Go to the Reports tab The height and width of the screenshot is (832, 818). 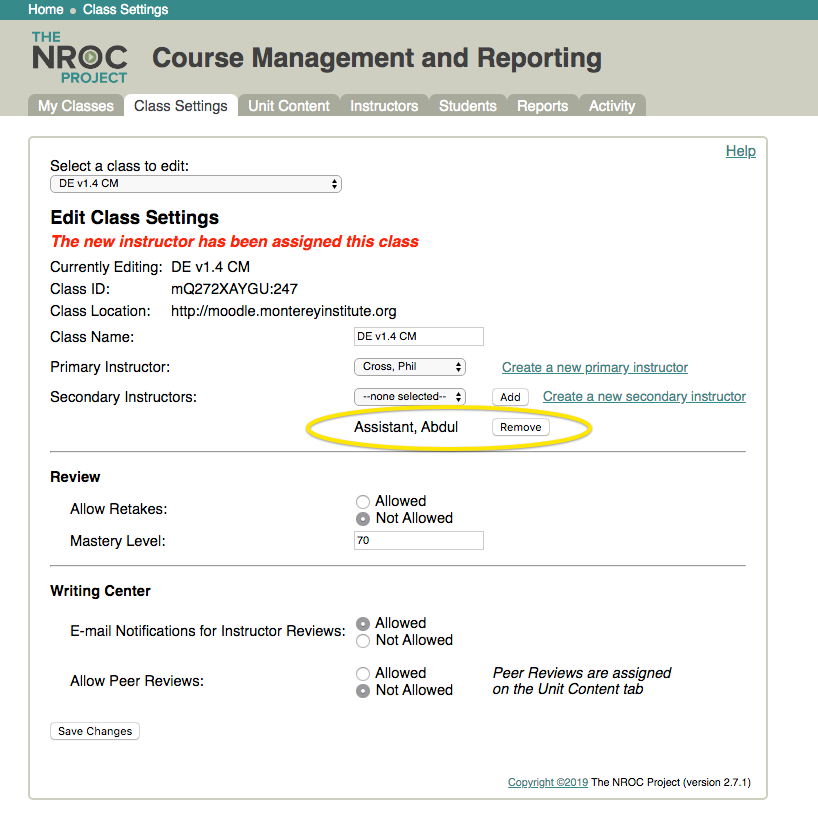point(542,106)
